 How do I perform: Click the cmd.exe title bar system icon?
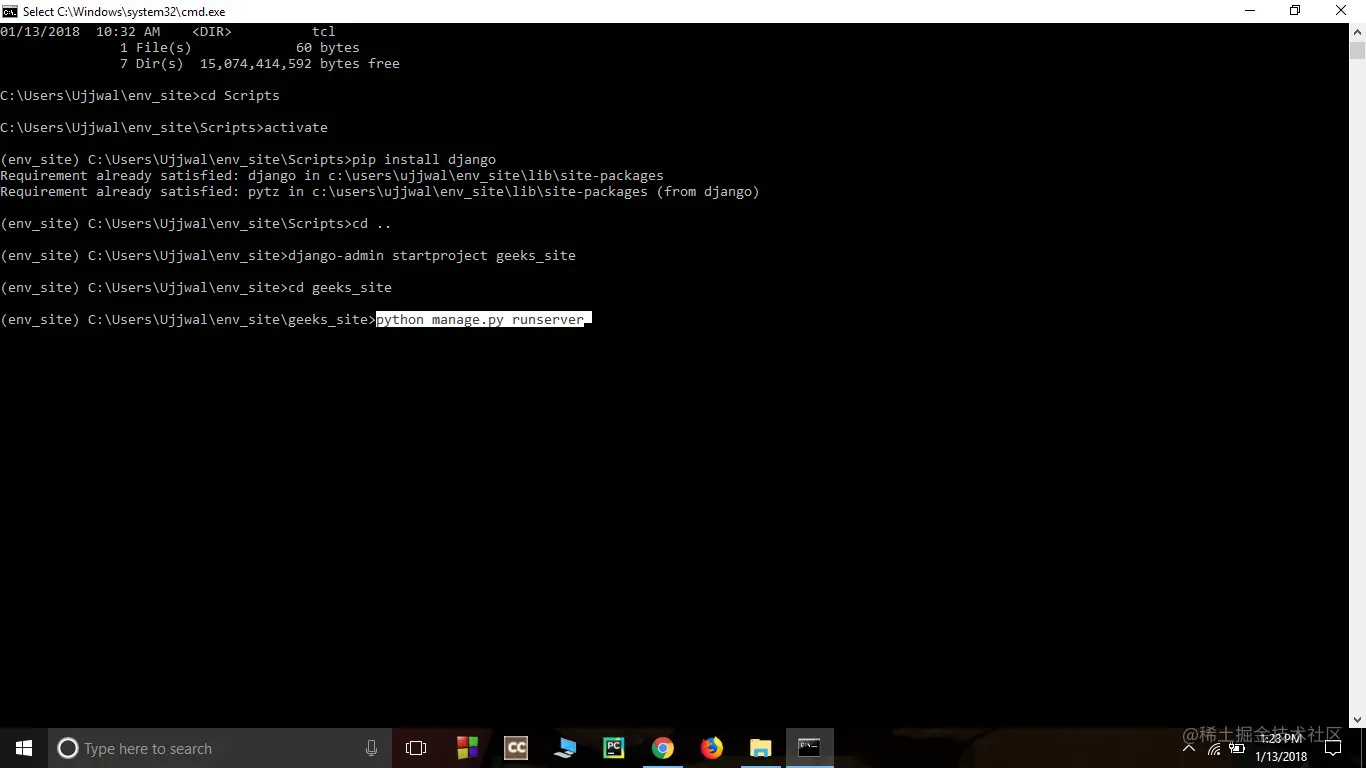tap(9, 11)
